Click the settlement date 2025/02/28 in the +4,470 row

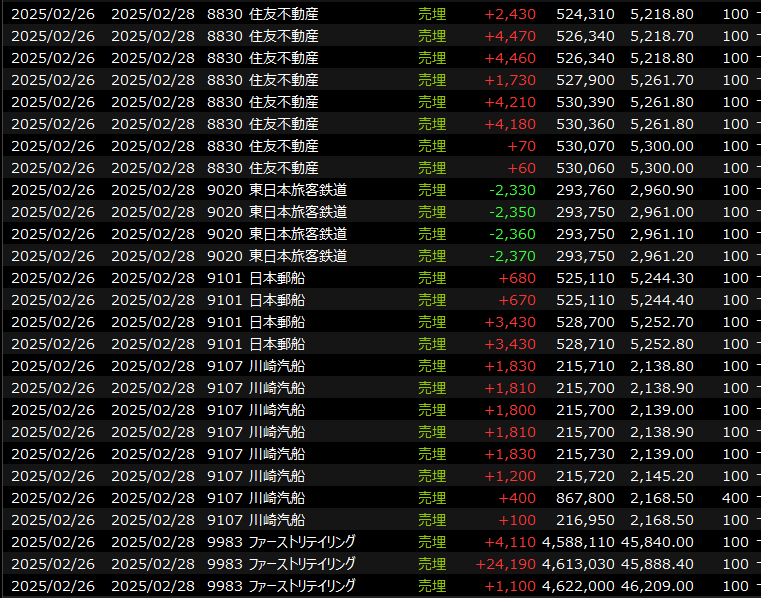tap(153, 36)
